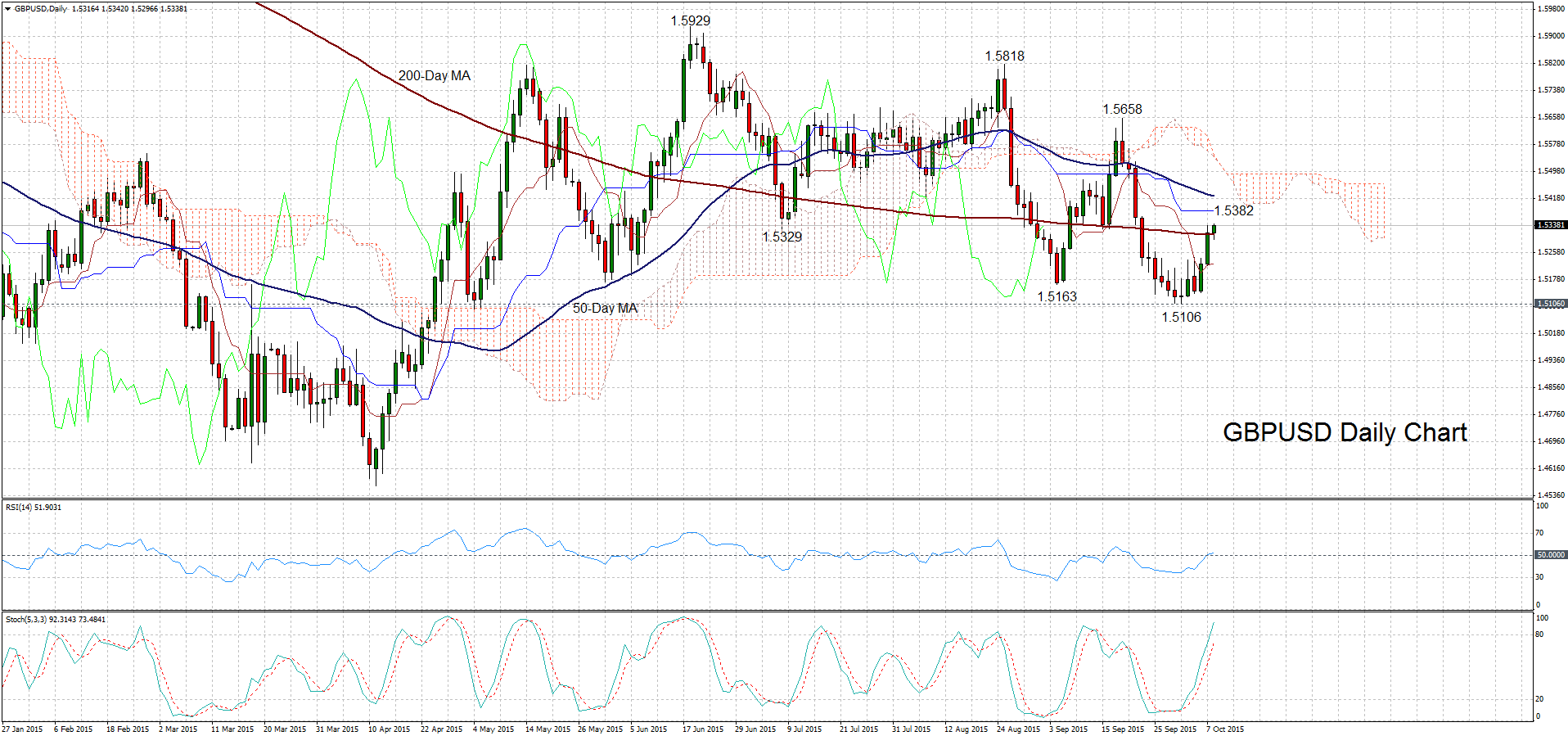Click the 1.5329 low price label
1568x736 pixels.
782,237
